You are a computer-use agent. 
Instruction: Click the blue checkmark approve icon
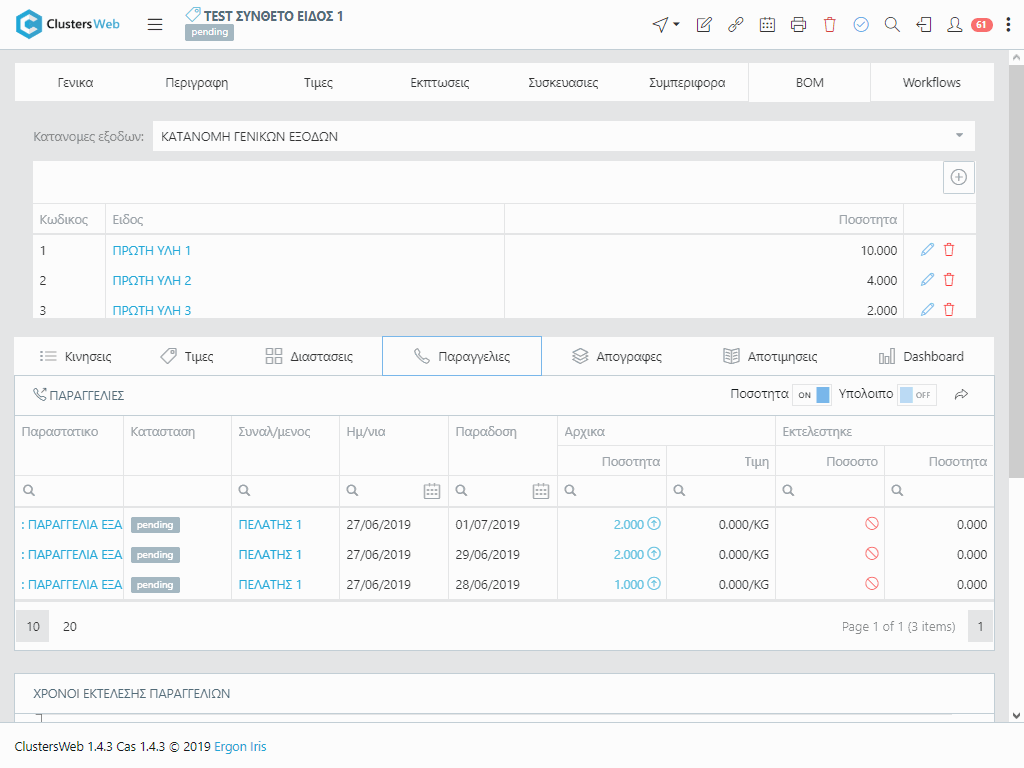point(861,25)
